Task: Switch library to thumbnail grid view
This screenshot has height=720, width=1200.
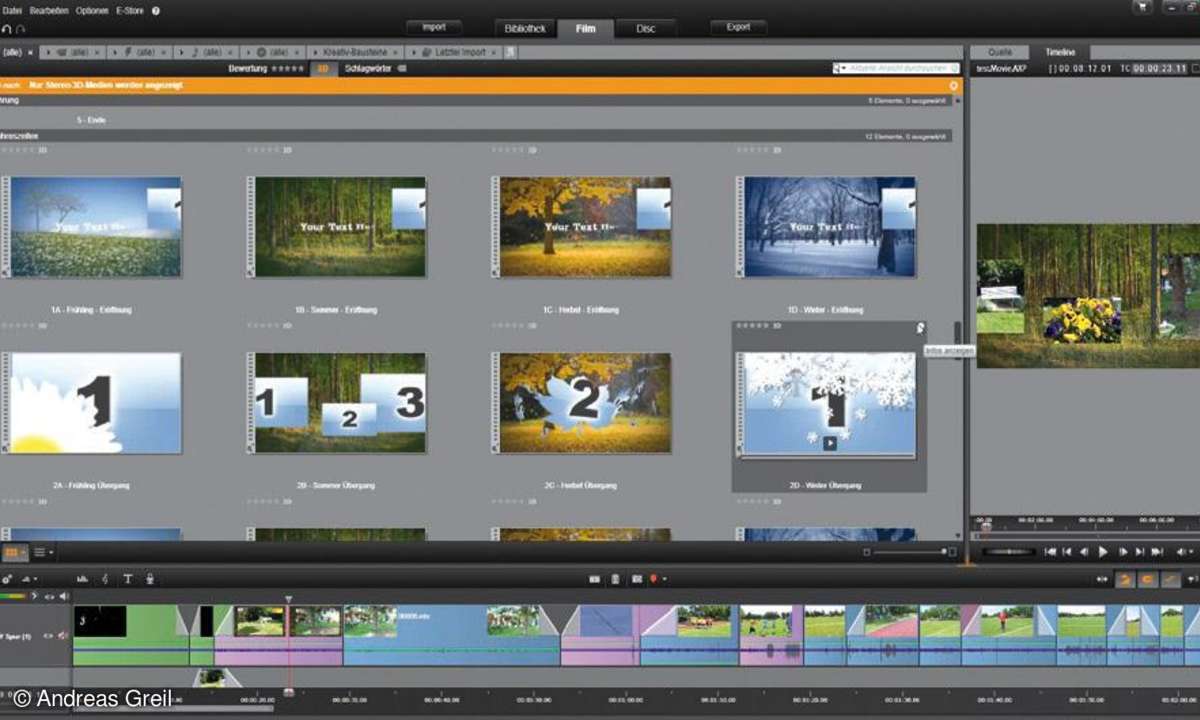Action: click(x=11, y=551)
